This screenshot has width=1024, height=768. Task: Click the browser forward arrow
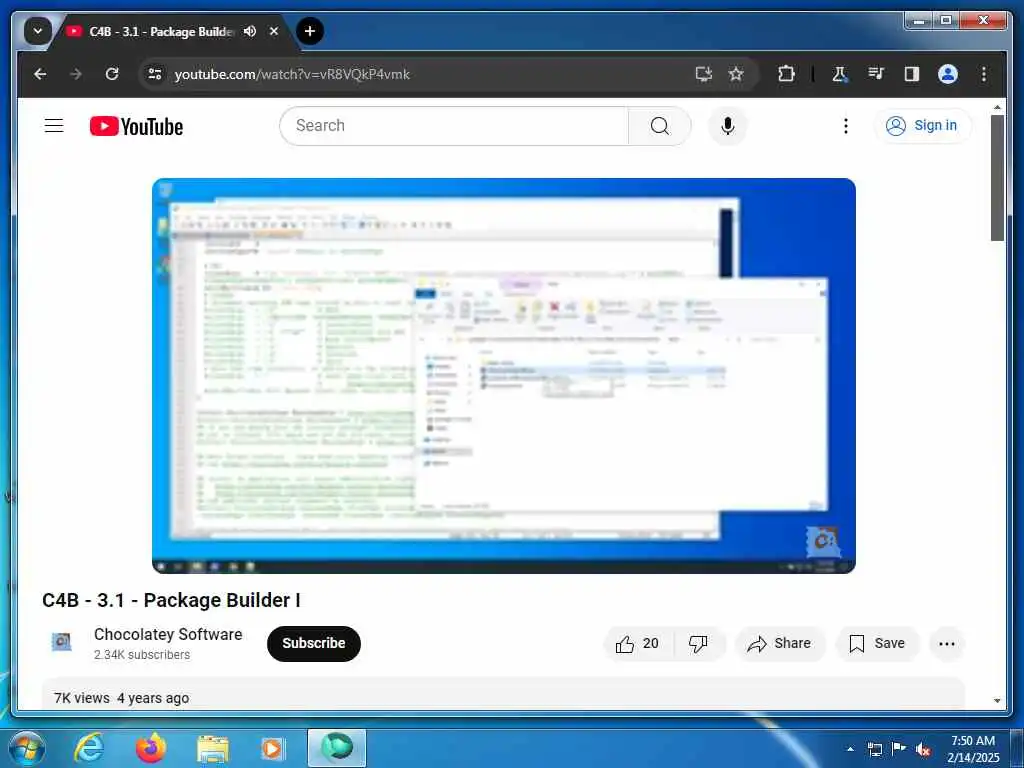tap(76, 74)
